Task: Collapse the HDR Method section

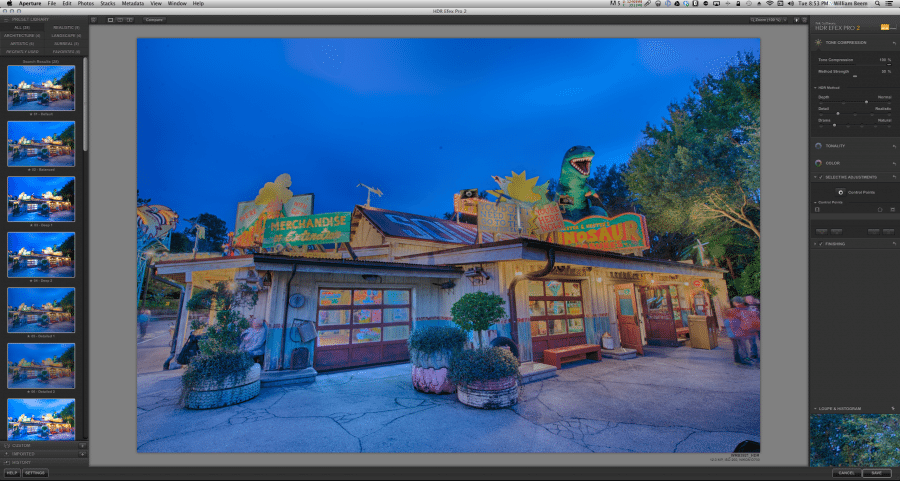Action: (815, 88)
